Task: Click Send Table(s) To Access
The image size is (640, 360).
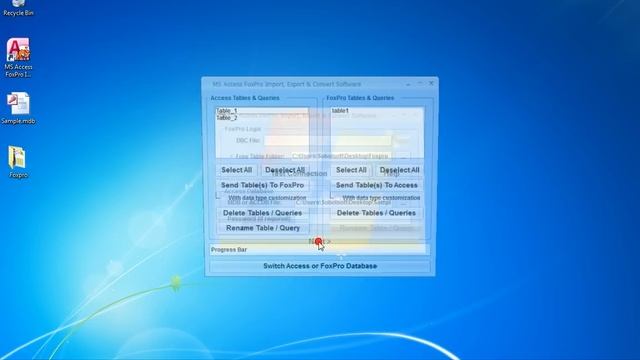Action: click(x=376, y=185)
